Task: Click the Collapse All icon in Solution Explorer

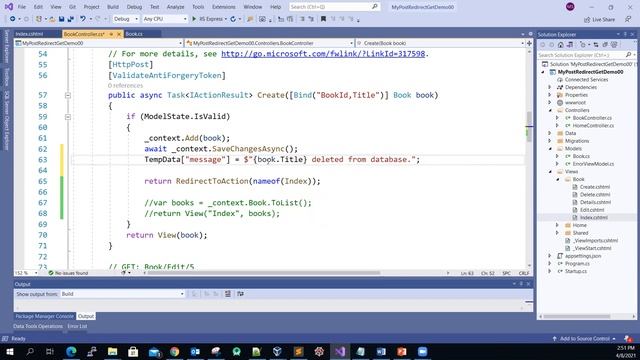Action: tap(605, 45)
